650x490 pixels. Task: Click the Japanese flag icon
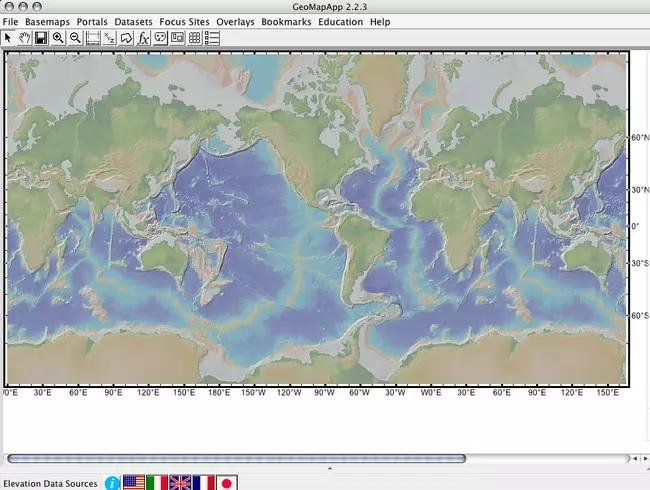click(227, 483)
